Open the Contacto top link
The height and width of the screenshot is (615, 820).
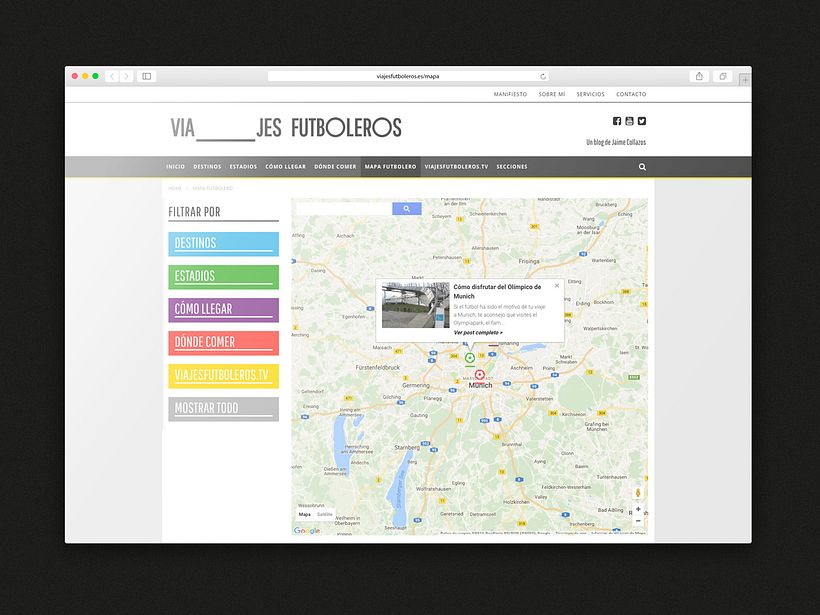coord(631,94)
